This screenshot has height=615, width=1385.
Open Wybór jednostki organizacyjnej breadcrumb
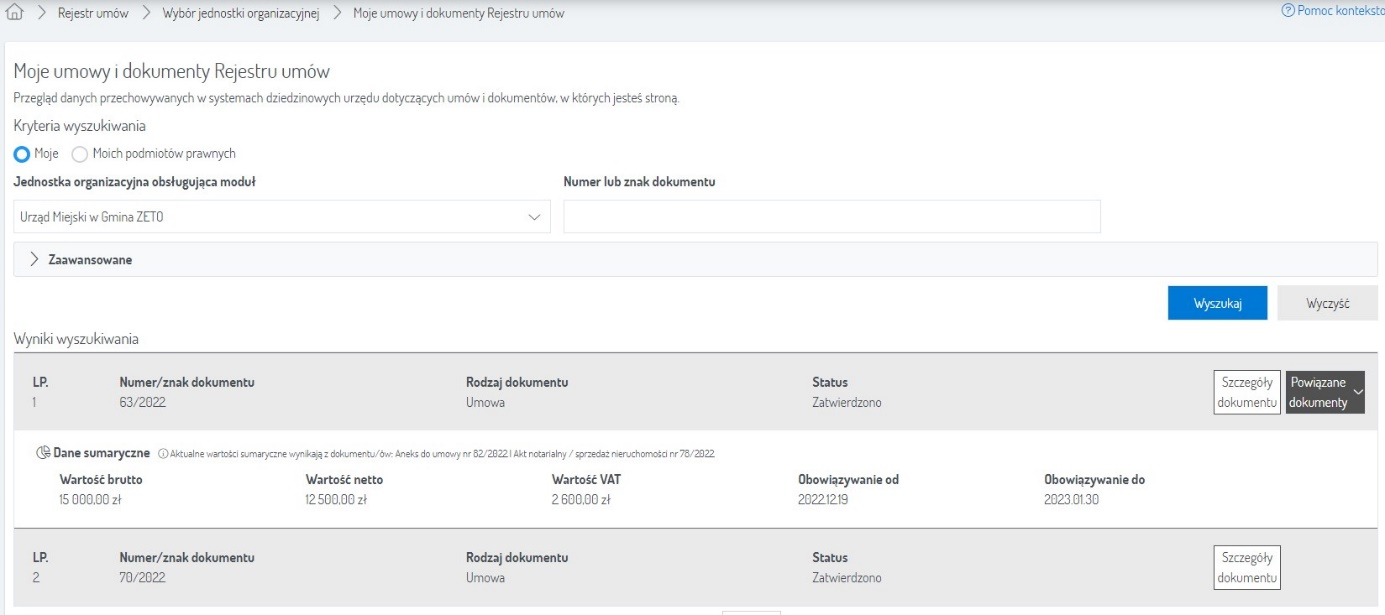tap(240, 14)
